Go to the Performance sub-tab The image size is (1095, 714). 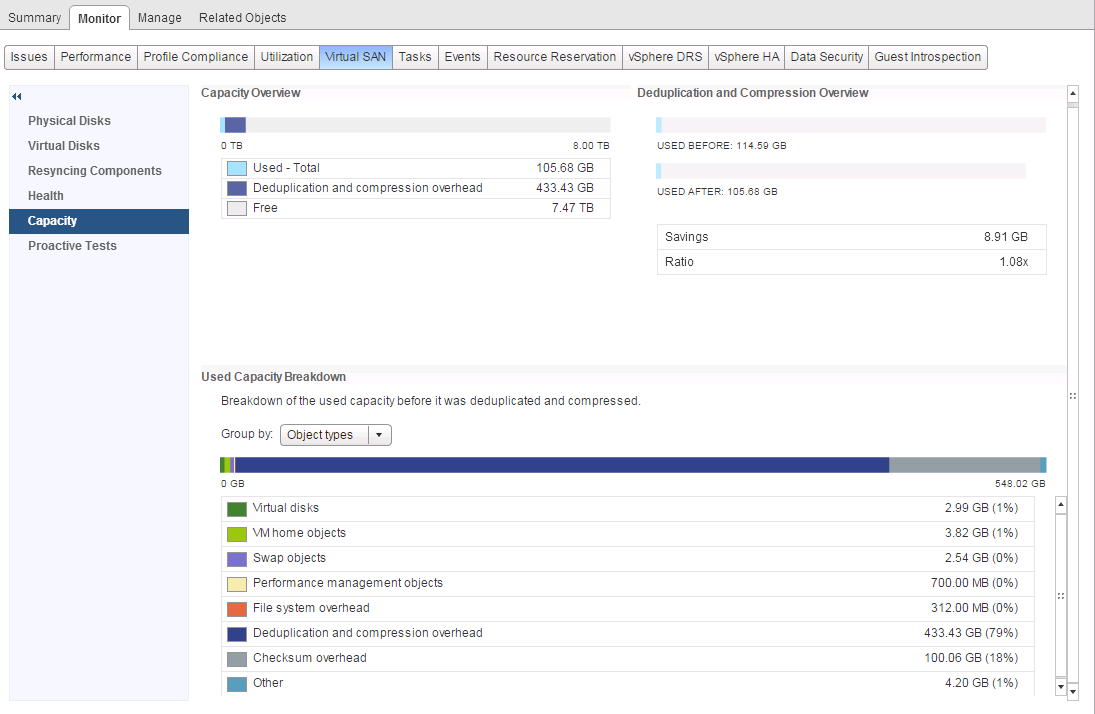pyautogui.click(x=96, y=57)
